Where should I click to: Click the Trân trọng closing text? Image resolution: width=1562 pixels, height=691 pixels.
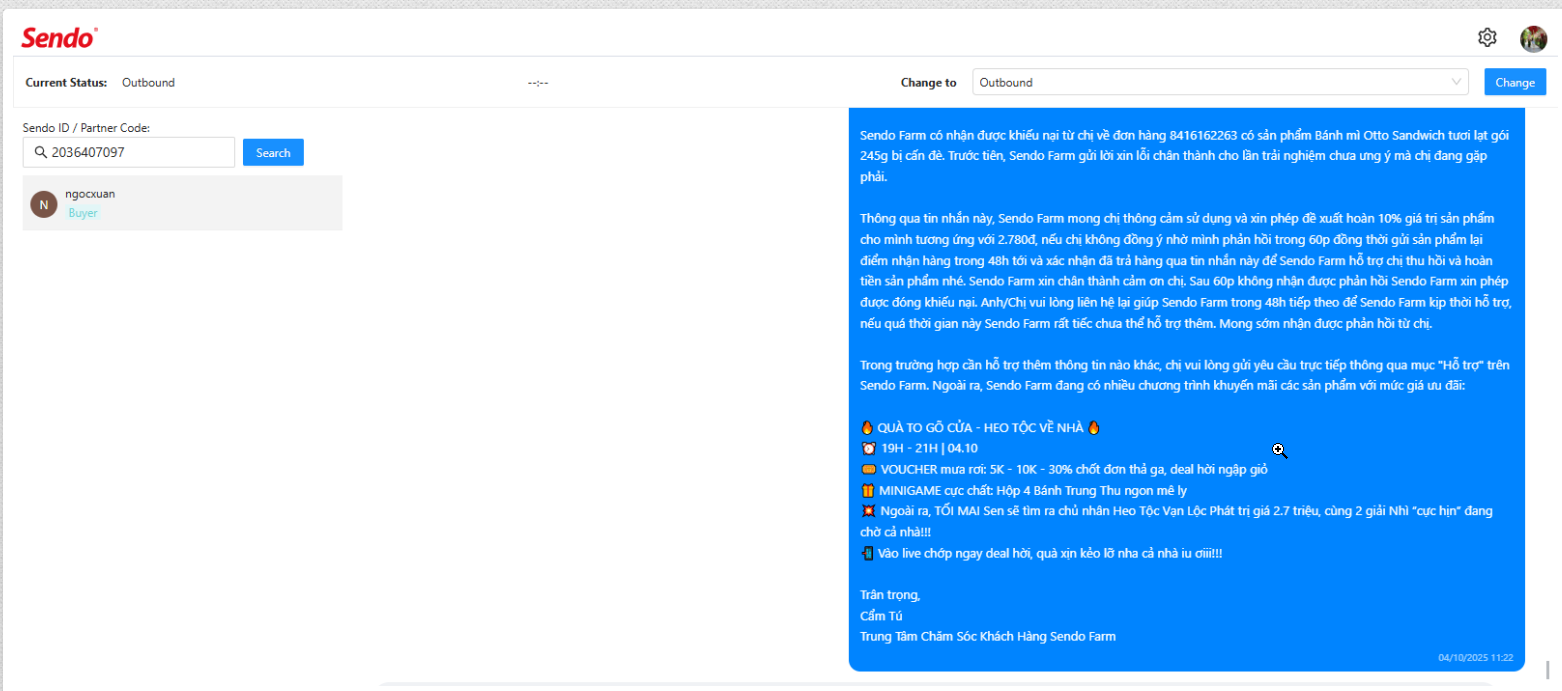(890, 595)
